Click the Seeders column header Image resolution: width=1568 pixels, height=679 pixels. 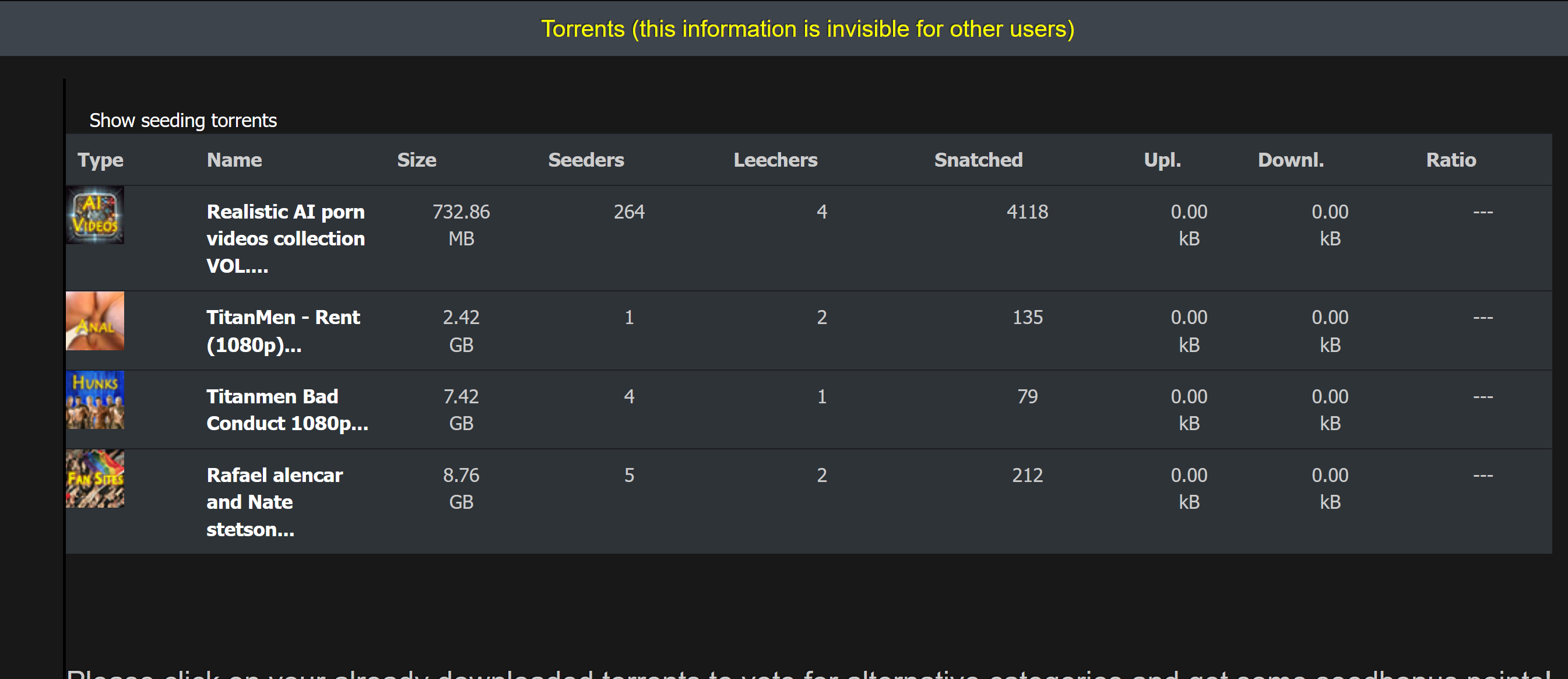point(586,160)
